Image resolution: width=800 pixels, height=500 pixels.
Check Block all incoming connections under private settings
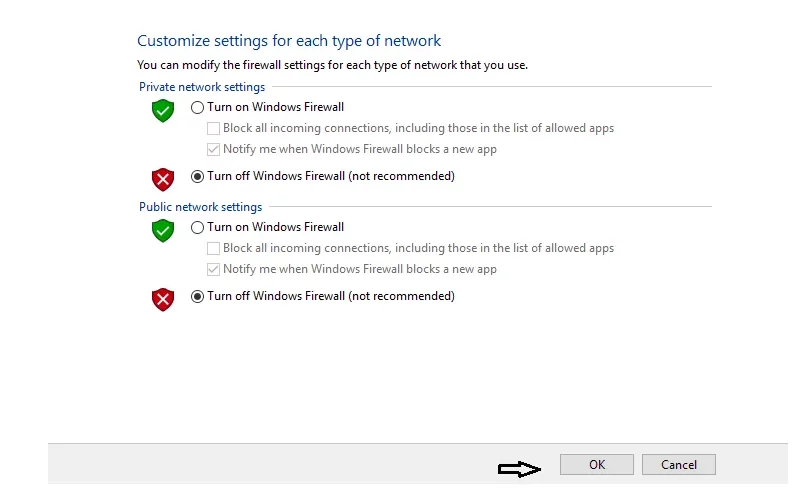(213, 128)
